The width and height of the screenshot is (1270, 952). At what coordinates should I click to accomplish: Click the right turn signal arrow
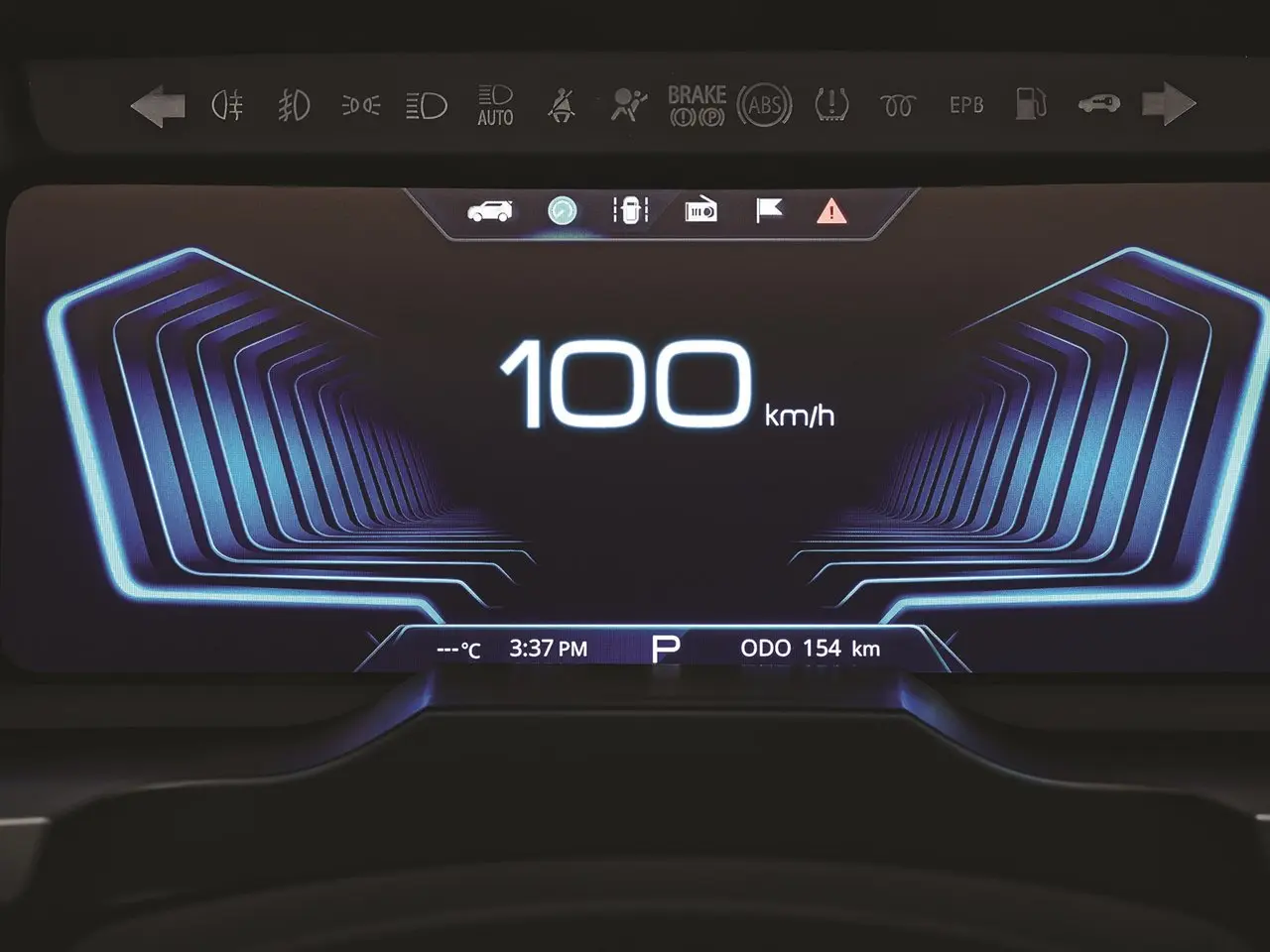tap(1169, 104)
